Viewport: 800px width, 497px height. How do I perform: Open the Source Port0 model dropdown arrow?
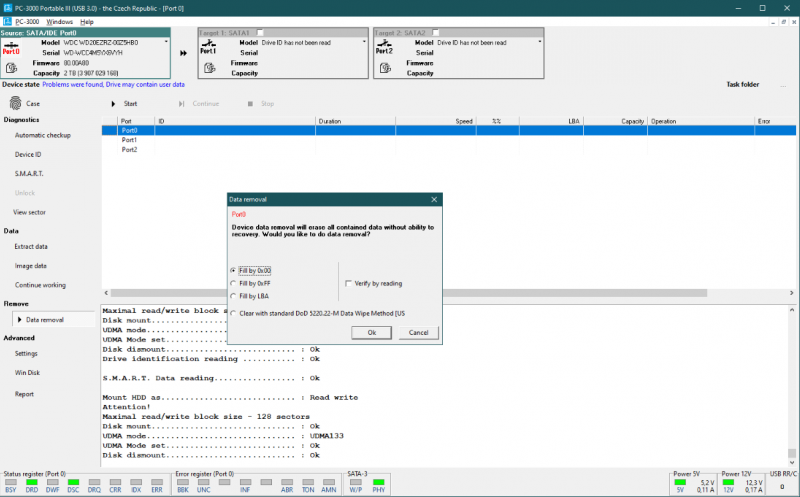click(x=166, y=42)
